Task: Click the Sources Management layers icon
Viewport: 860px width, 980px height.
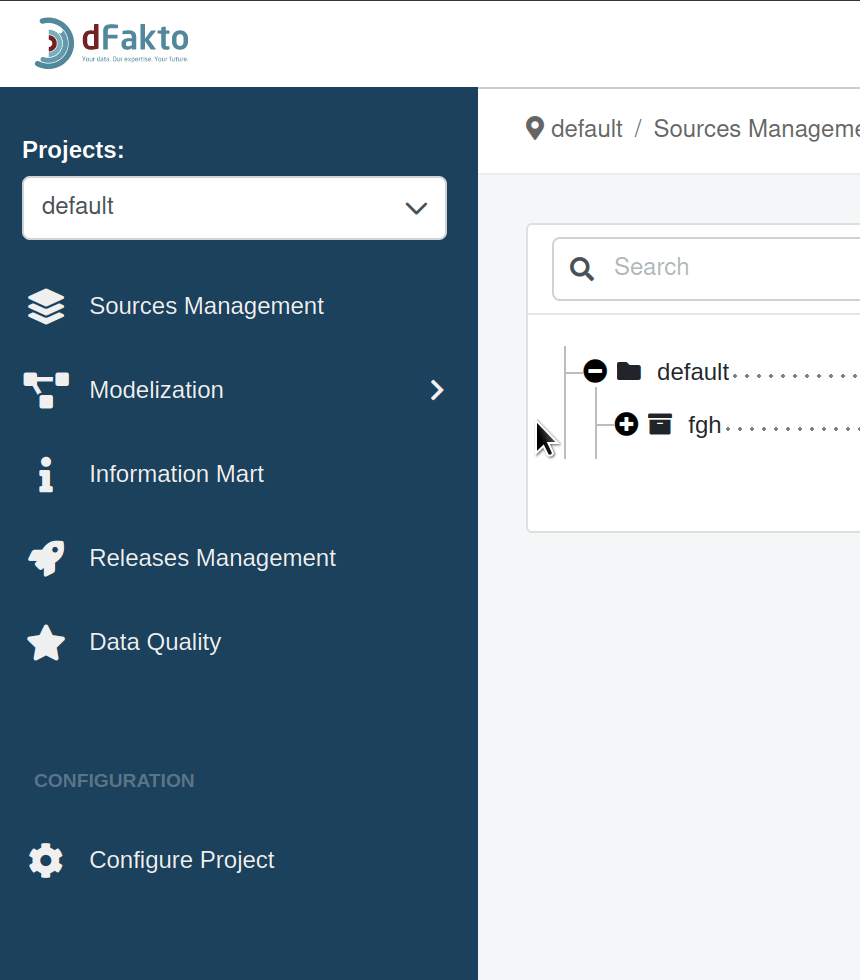Action: [46, 306]
